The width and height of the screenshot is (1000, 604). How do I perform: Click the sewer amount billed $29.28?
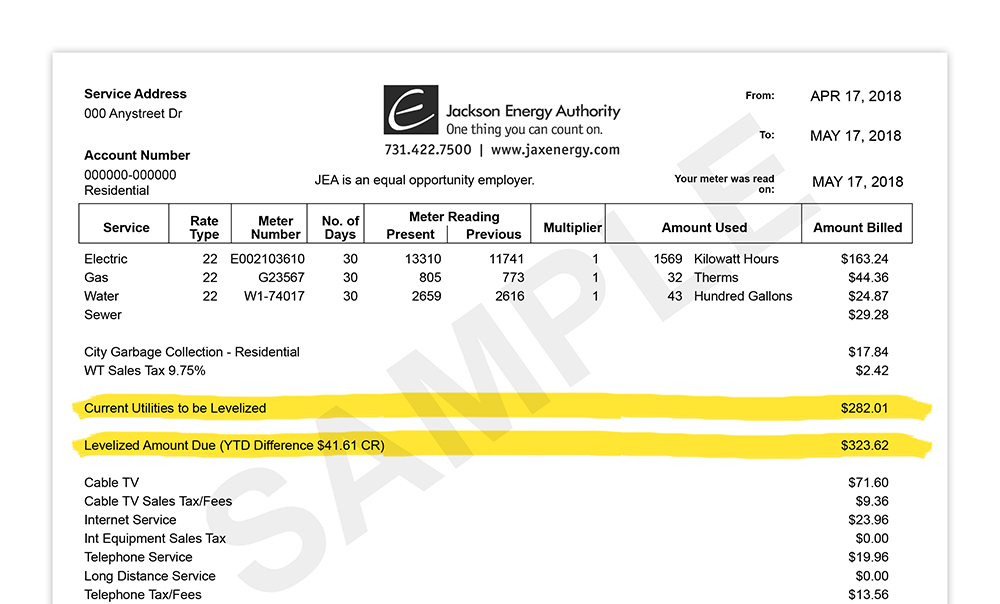[868, 314]
